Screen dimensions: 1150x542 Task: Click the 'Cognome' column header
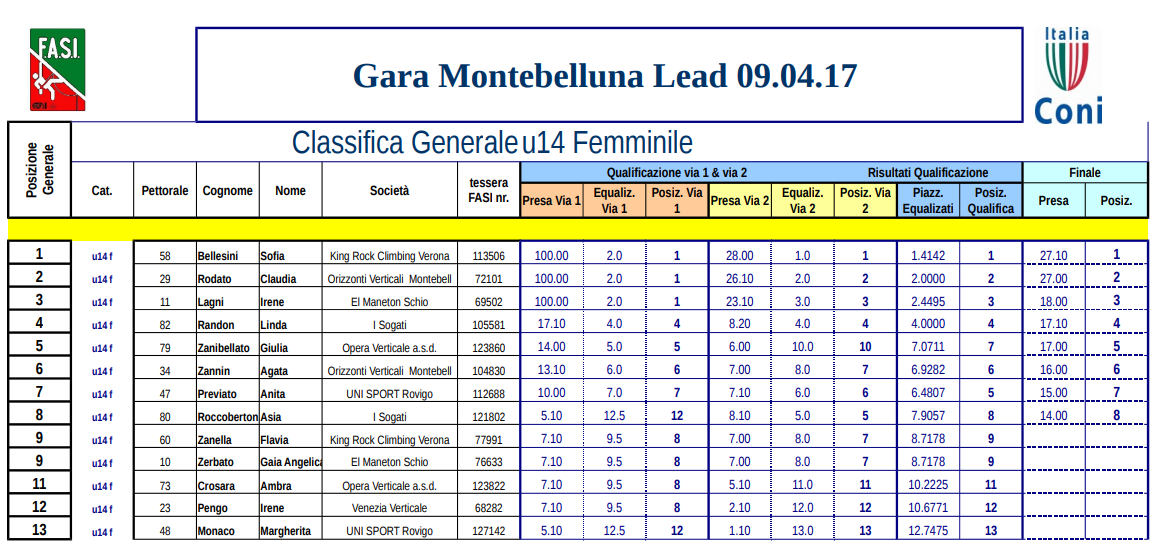pyautogui.click(x=227, y=190)
